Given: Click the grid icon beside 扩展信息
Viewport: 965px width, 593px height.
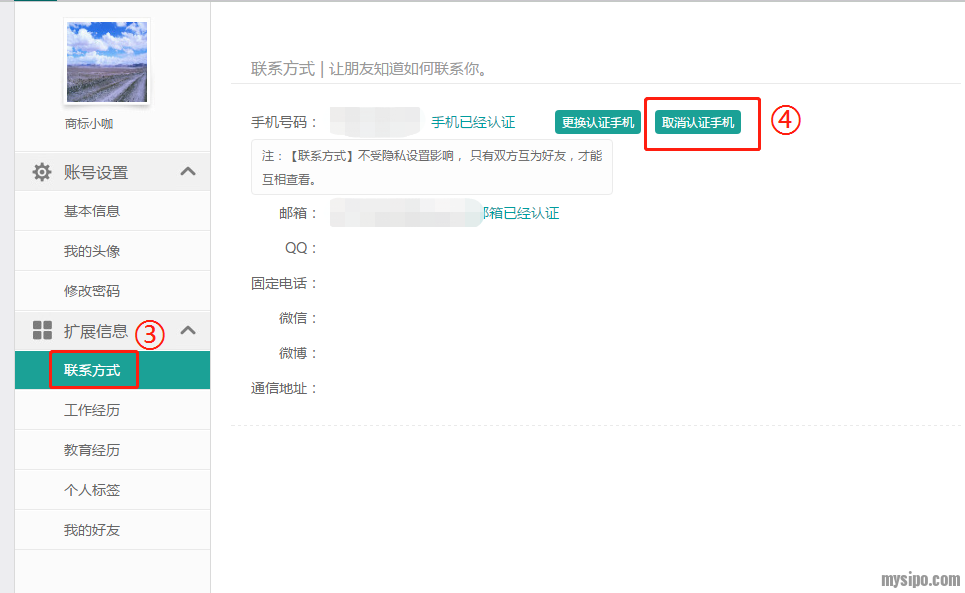Looking at the screenshot, I should (42, 331).
